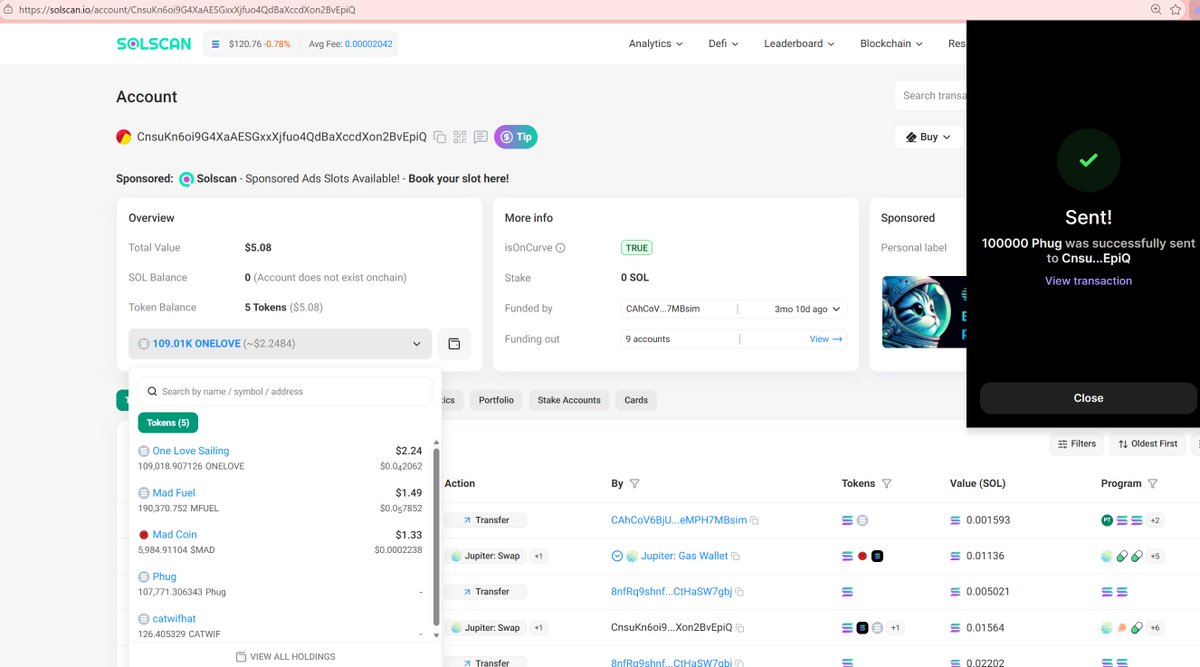Click the Mad Coin red token icon
The height and width of the screenshot is (667, 1200).
[144, 535]
